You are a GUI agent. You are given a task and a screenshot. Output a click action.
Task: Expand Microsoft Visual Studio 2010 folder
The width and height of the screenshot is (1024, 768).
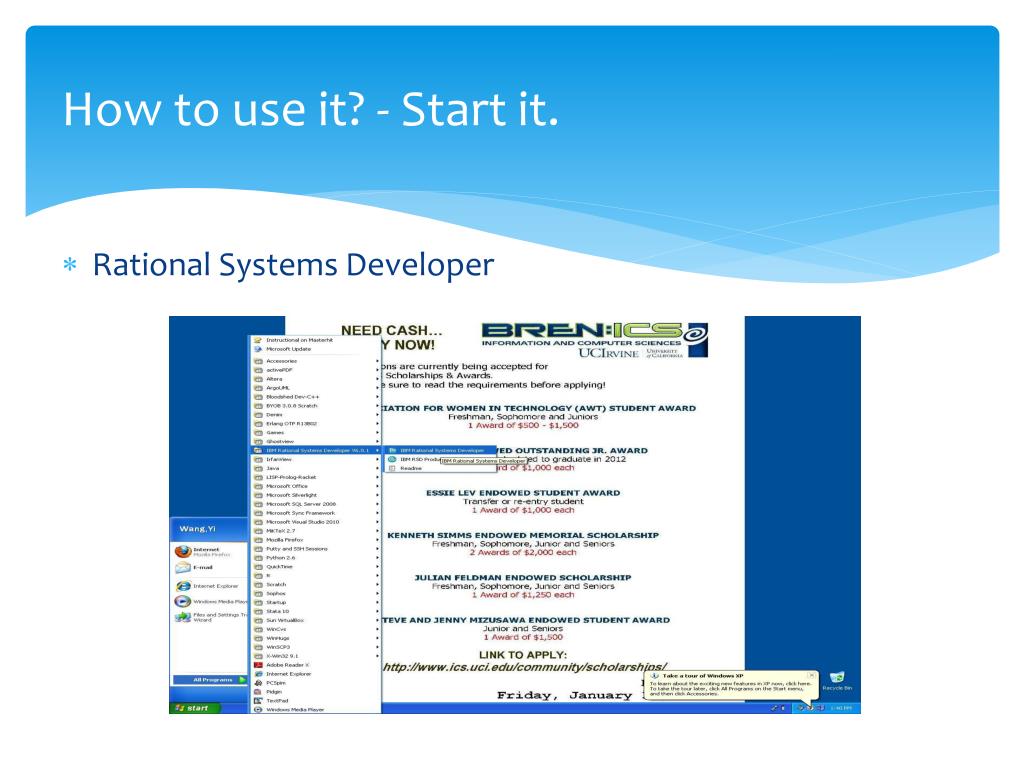point(315,522)
